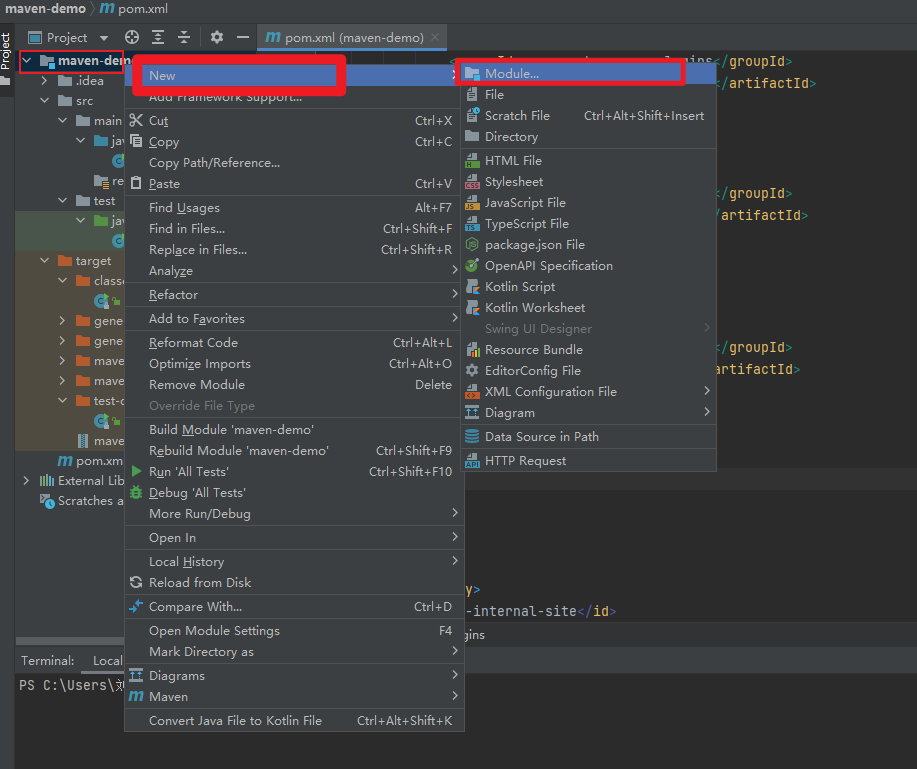
Task: Click the Kotlin Worksheet icon
Action: click(472, 308)
